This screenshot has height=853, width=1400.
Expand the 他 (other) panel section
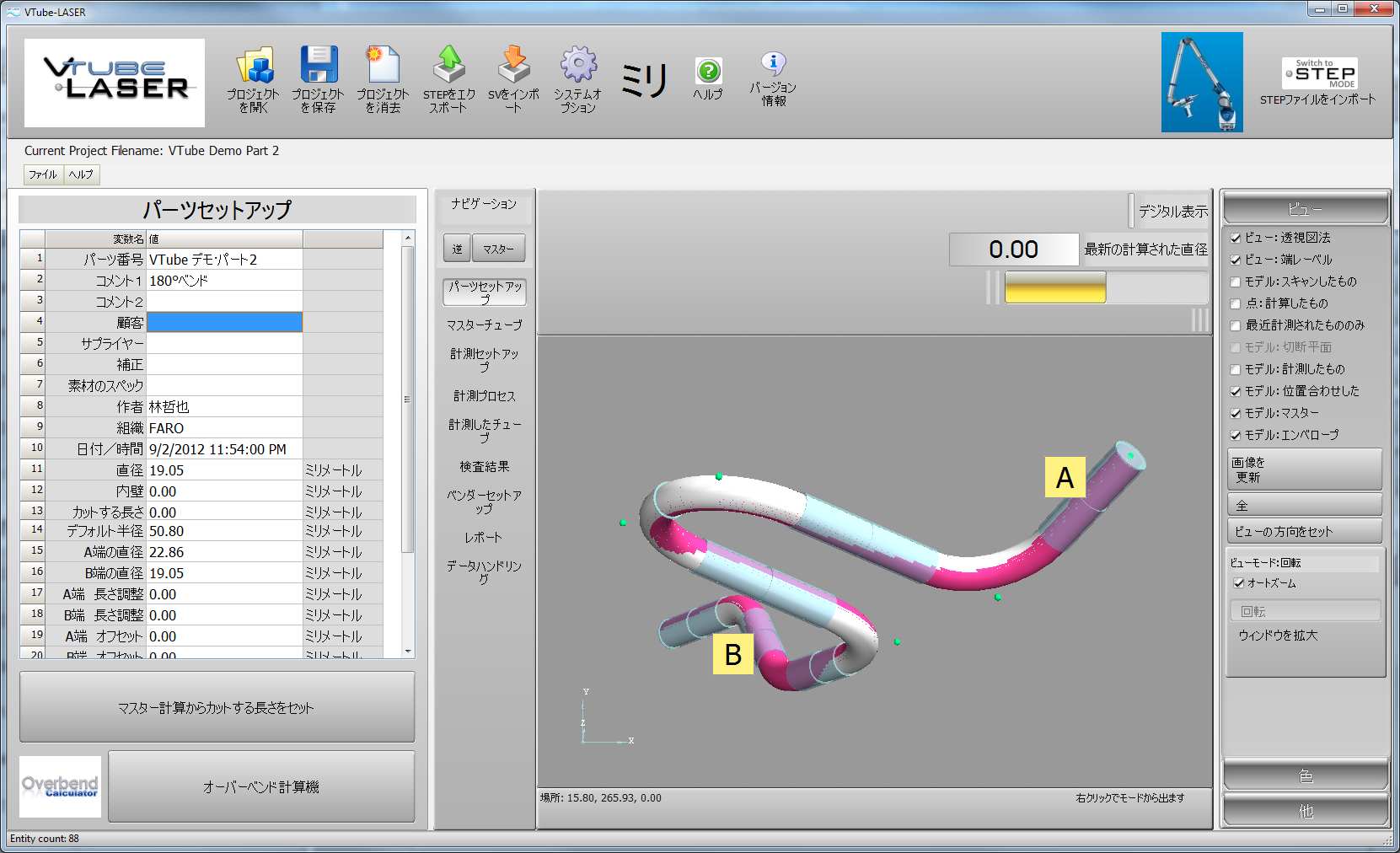(x=1305, y=811)
